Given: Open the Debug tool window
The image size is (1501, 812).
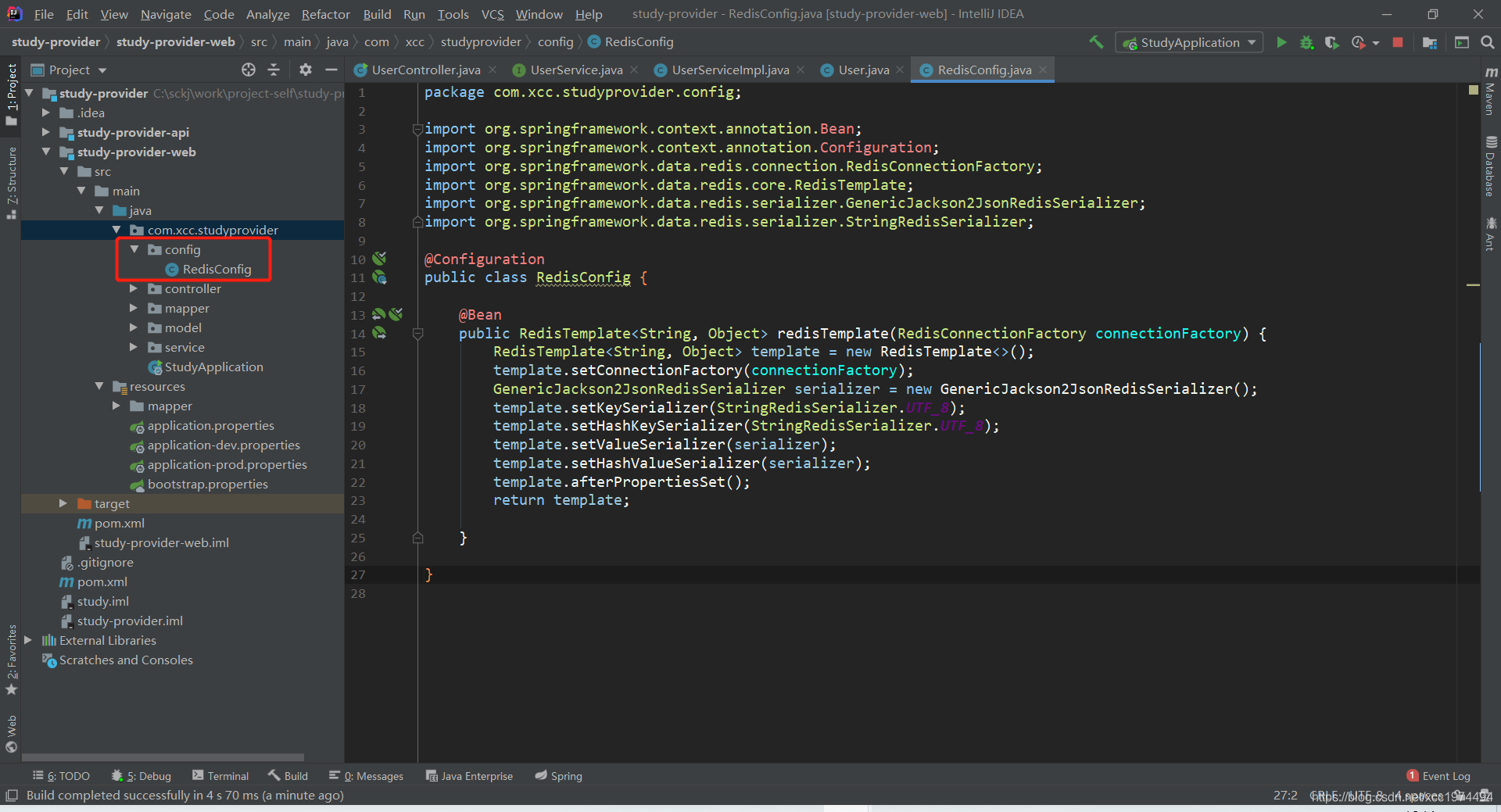Looking at the screenshot, I should [x=142, y=776].
